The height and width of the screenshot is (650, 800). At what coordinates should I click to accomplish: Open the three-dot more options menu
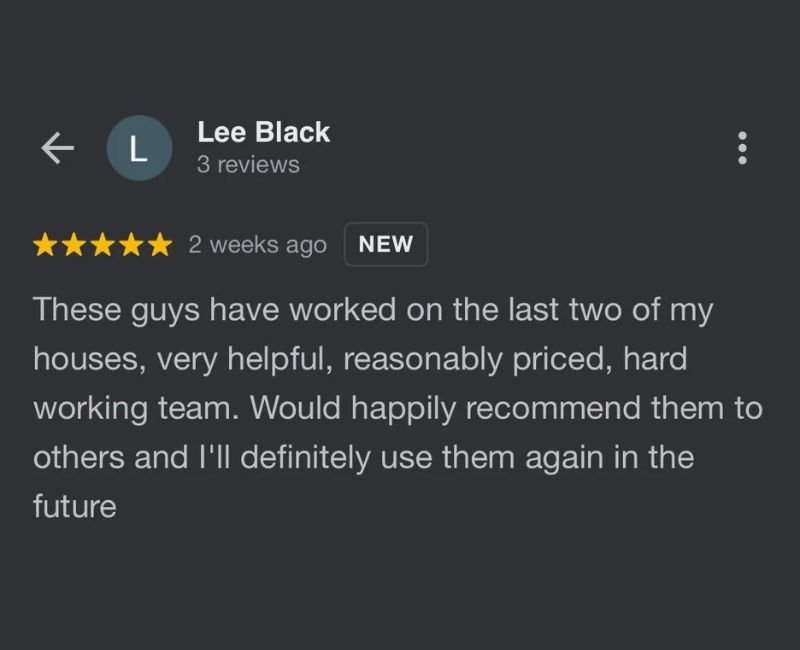pos(742,148)
